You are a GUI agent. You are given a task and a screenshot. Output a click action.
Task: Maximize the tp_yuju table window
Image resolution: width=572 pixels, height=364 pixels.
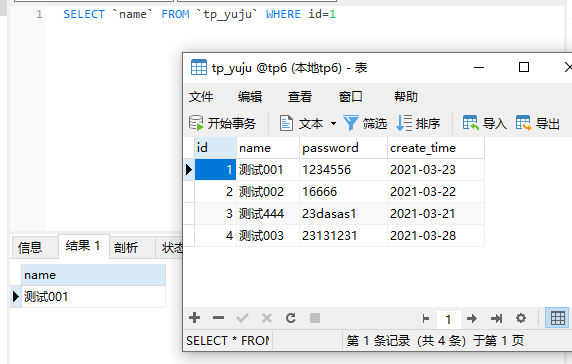(524, 67)
